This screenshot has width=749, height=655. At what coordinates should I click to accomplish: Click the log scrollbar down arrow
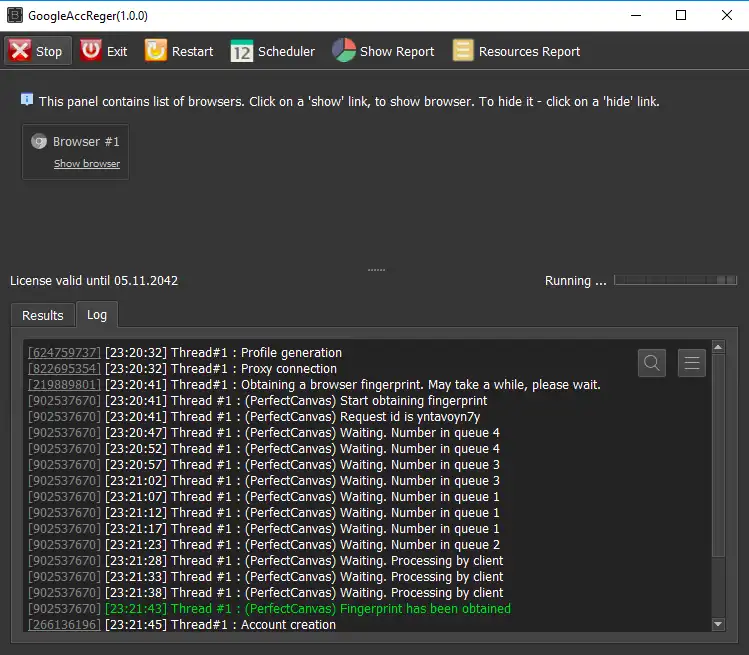coord(718,624)
